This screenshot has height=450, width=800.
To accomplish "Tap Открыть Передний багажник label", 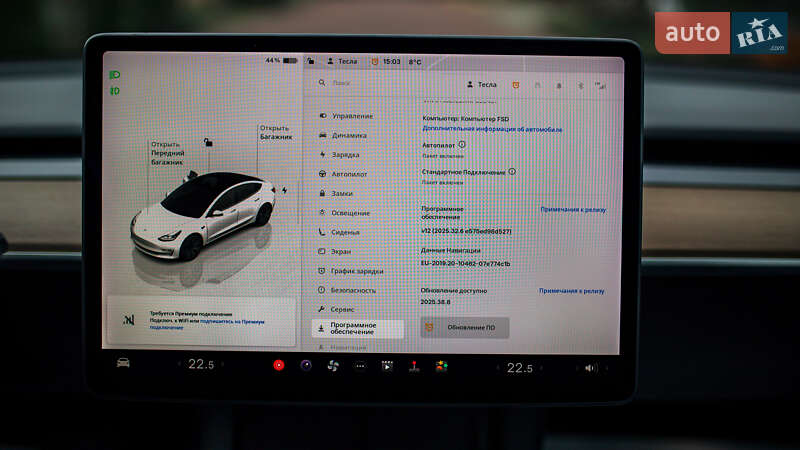I will (x=167, y=153).
